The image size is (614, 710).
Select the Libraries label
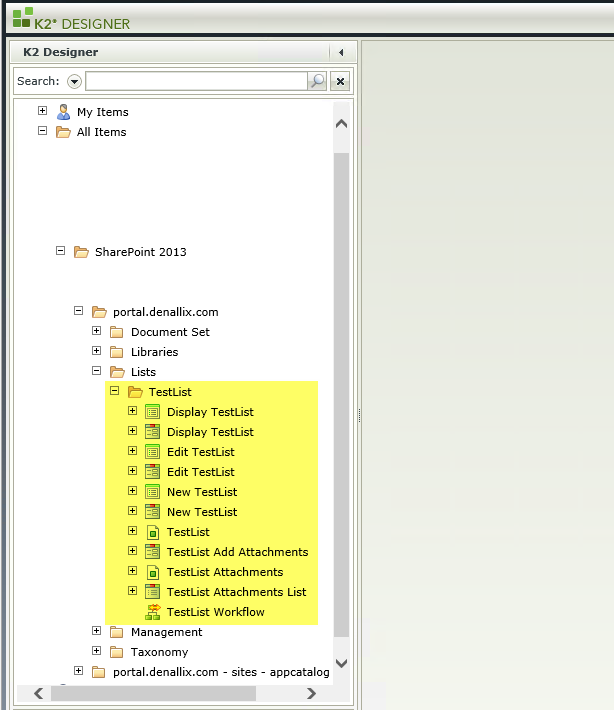tap(154, 352)
